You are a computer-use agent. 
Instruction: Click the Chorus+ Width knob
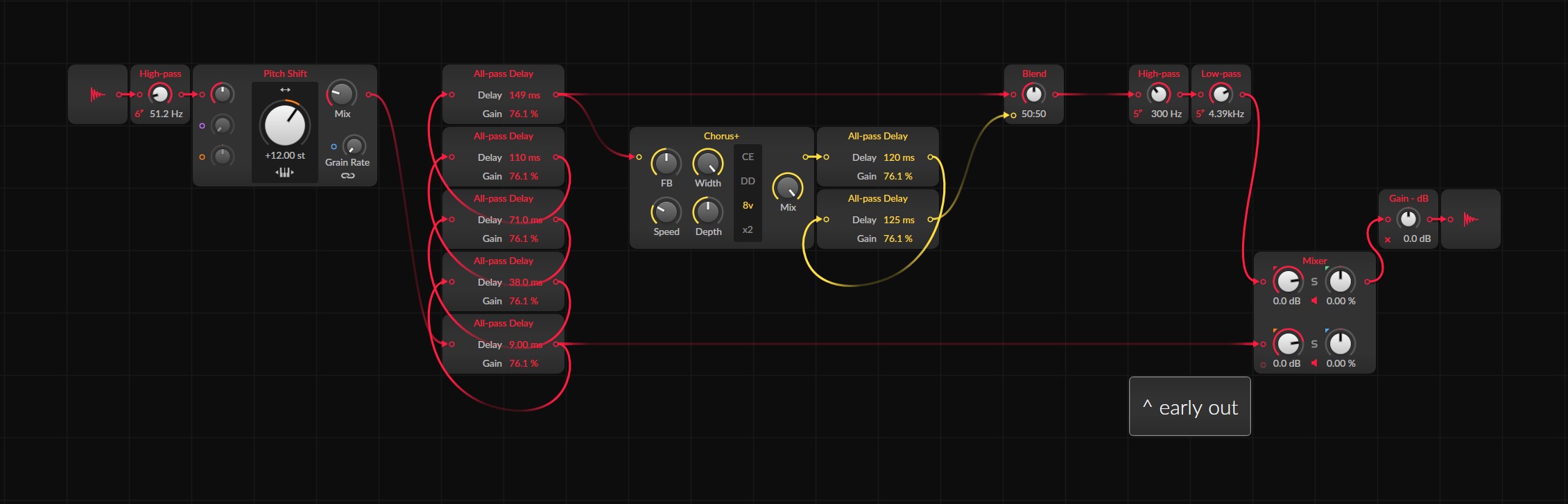[708, 163]
